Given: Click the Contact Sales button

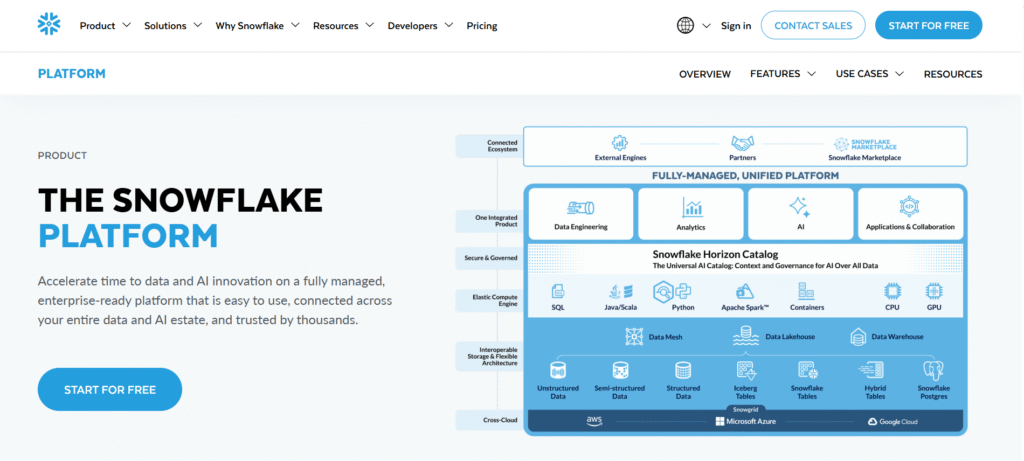Looking at the screenshot, I should point(811,25).
